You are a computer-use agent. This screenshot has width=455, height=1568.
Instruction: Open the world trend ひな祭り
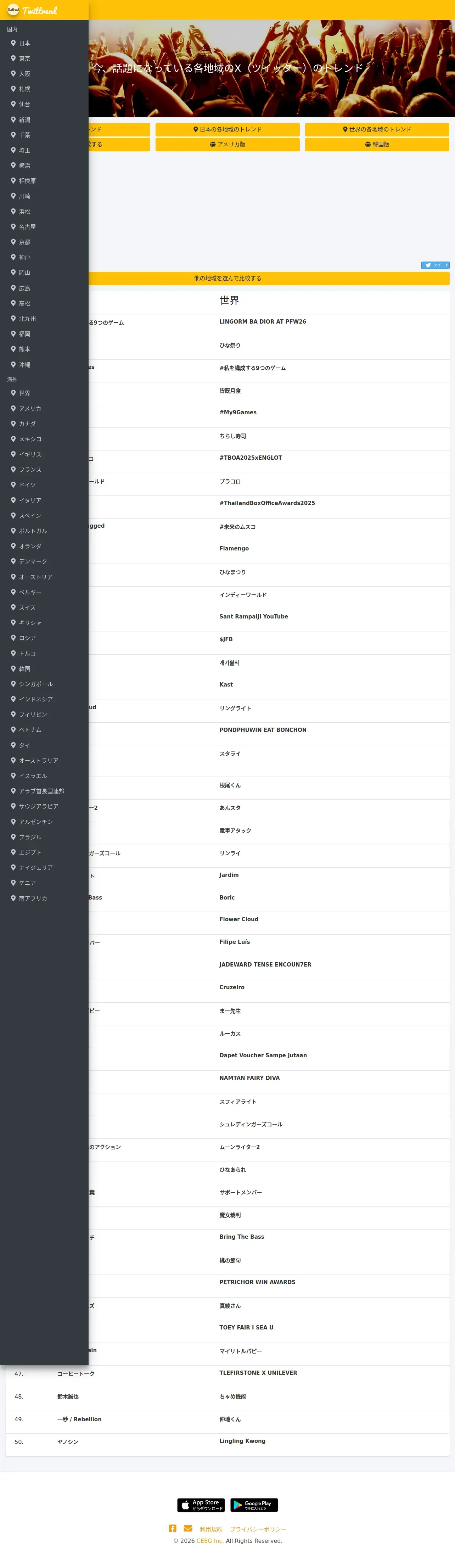(x=230, y=345)
